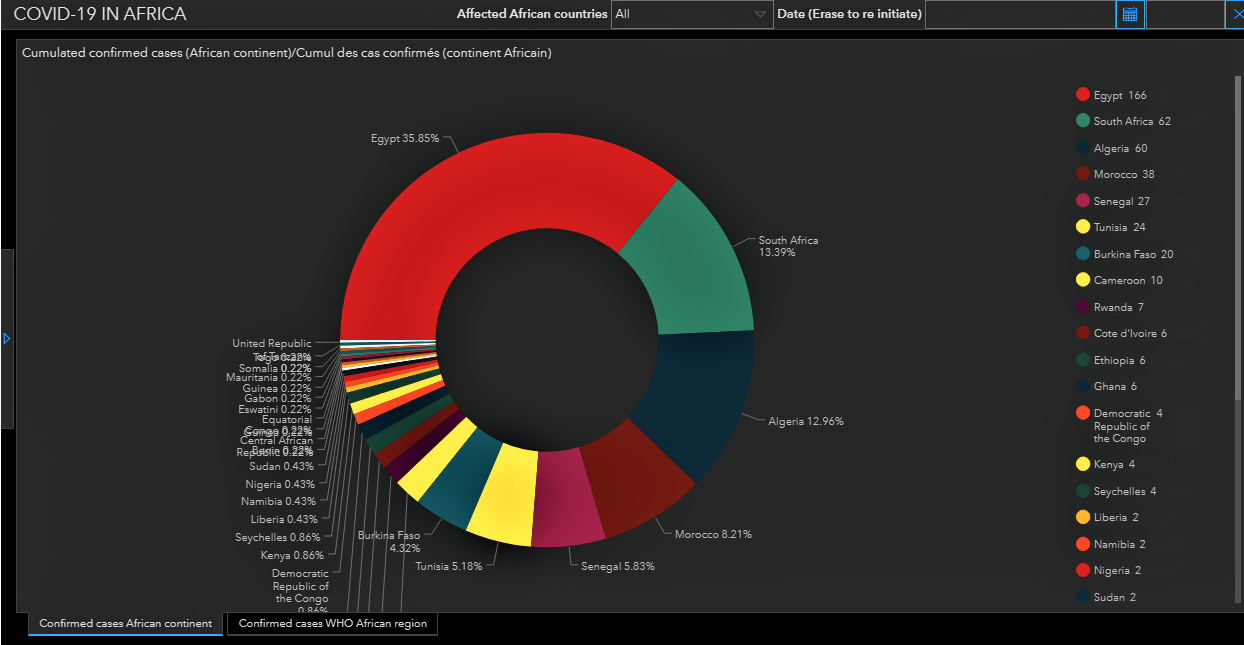This screenshot has width=1244, height=645.
Task: Select South Africa green swatch in legend
Action: (x=1082, y=121)
